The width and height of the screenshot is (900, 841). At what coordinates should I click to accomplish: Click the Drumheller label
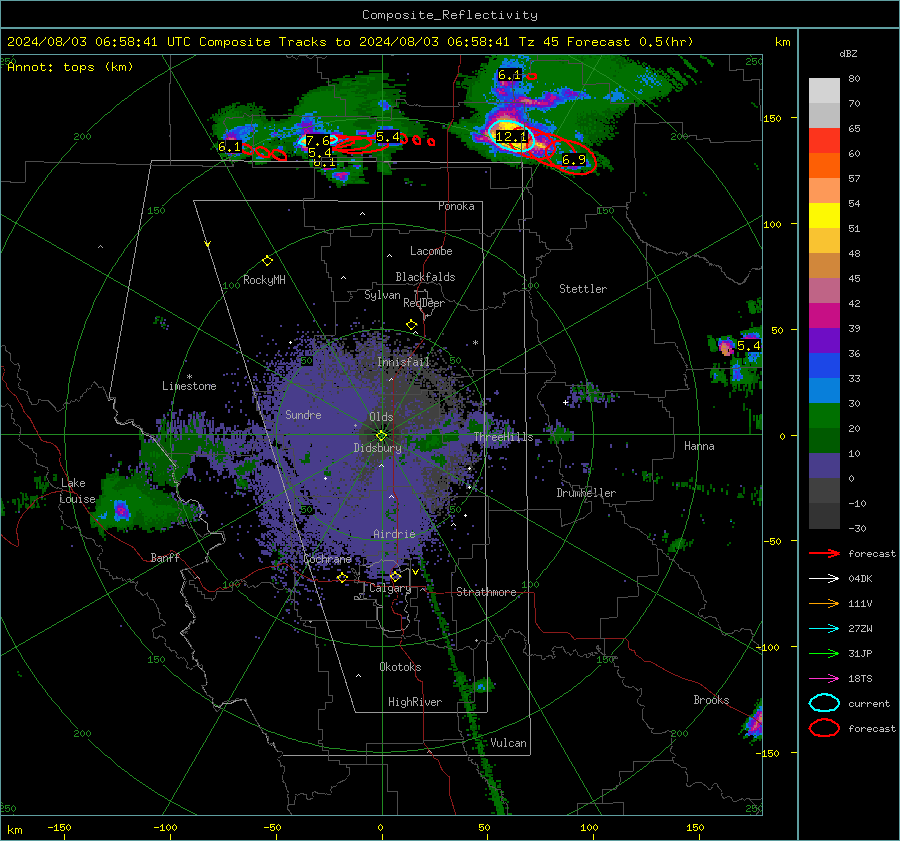coord(586,493)
